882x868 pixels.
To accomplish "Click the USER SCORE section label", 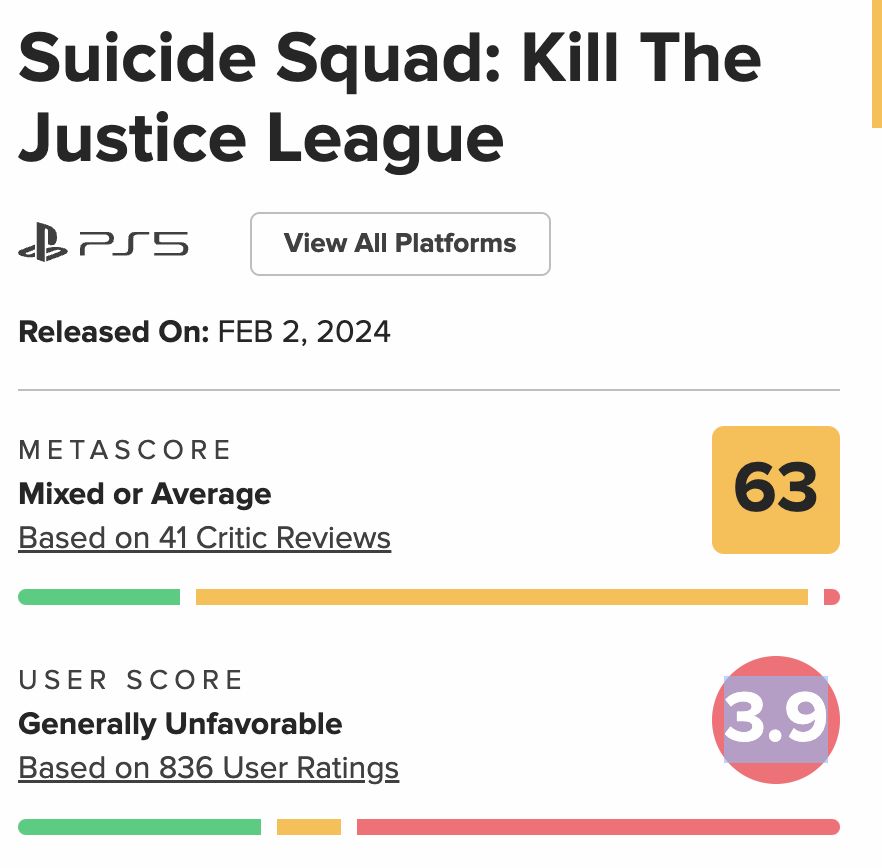I will click(130, 680).
